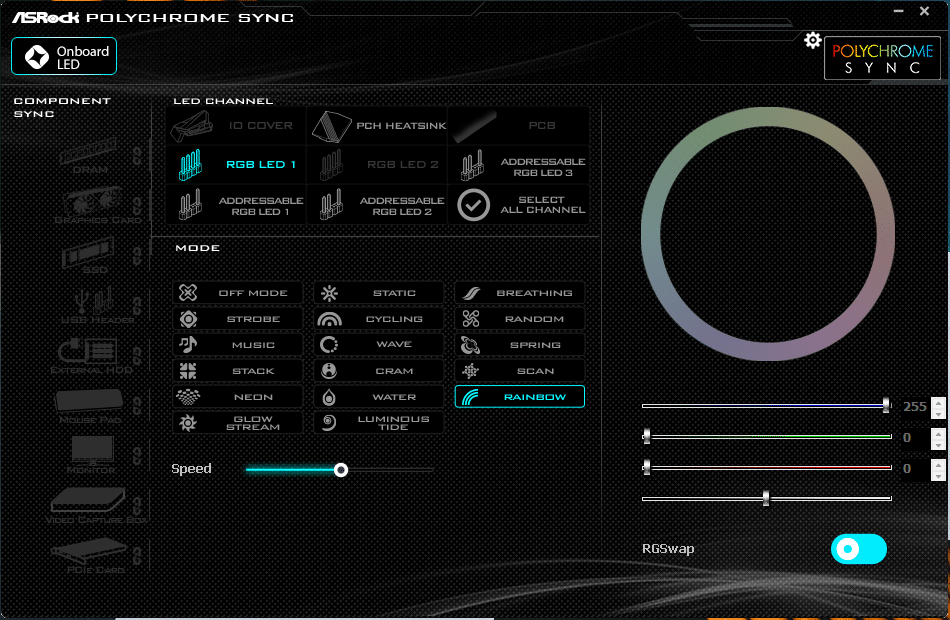Click the Mouse Pad component icon

pos(89,401)
